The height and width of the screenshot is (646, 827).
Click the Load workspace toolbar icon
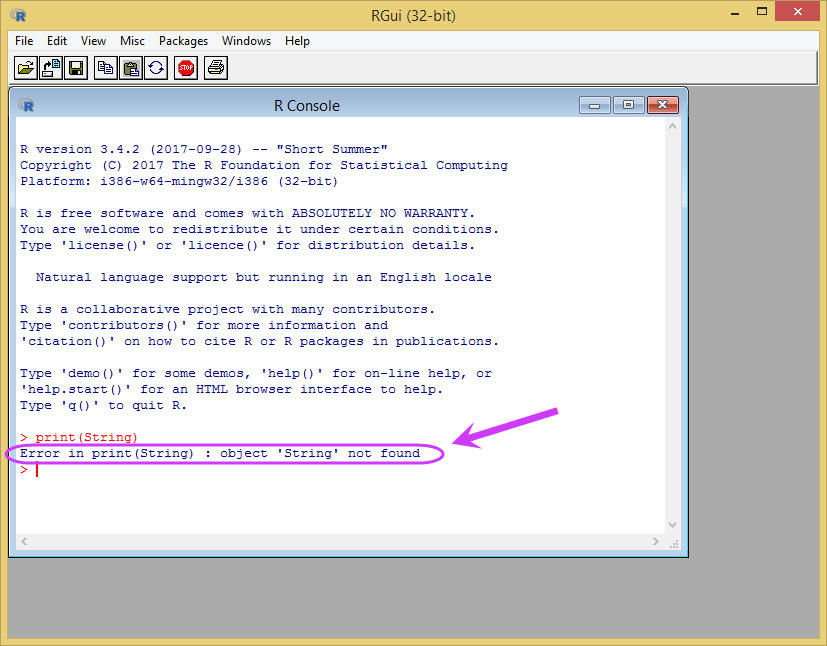51,68
